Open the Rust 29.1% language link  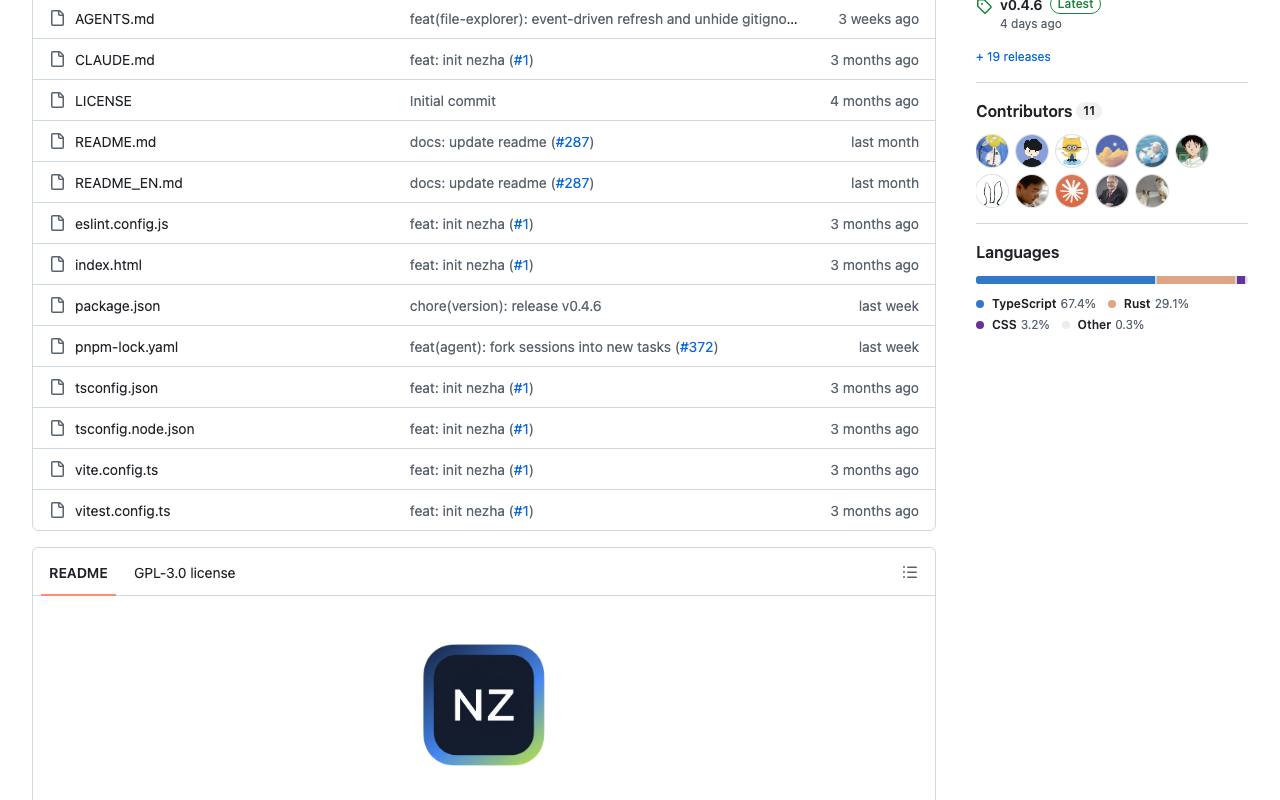[x=1148, y=304]
